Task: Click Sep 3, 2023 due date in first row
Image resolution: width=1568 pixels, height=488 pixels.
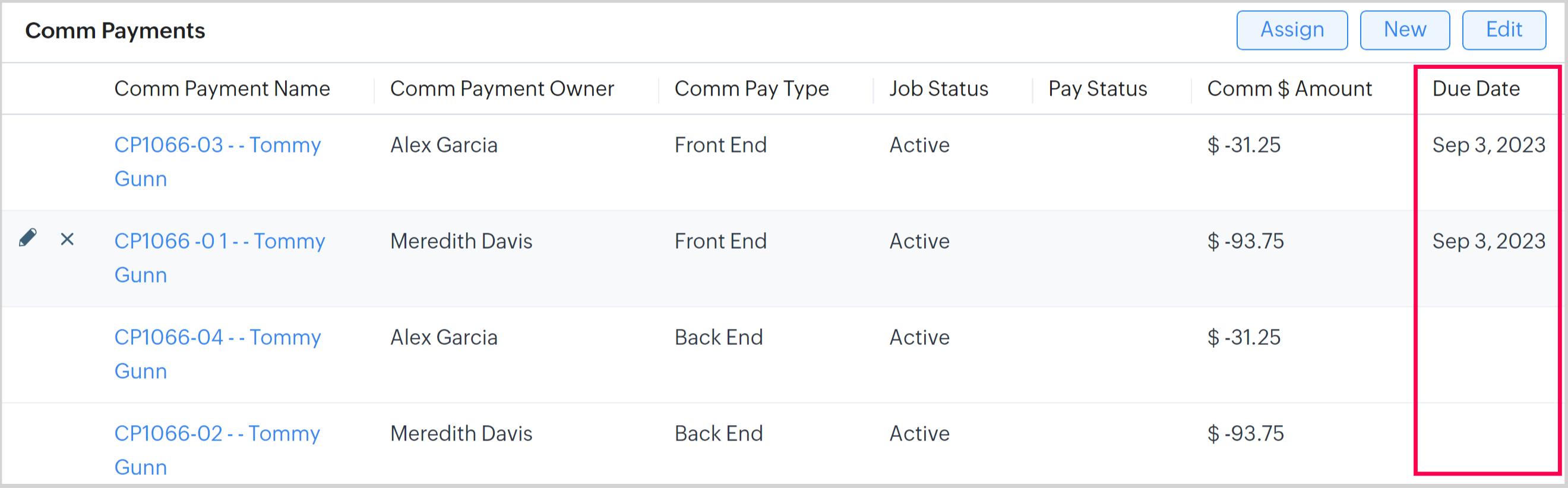Action: click(x=1488, y=145)
